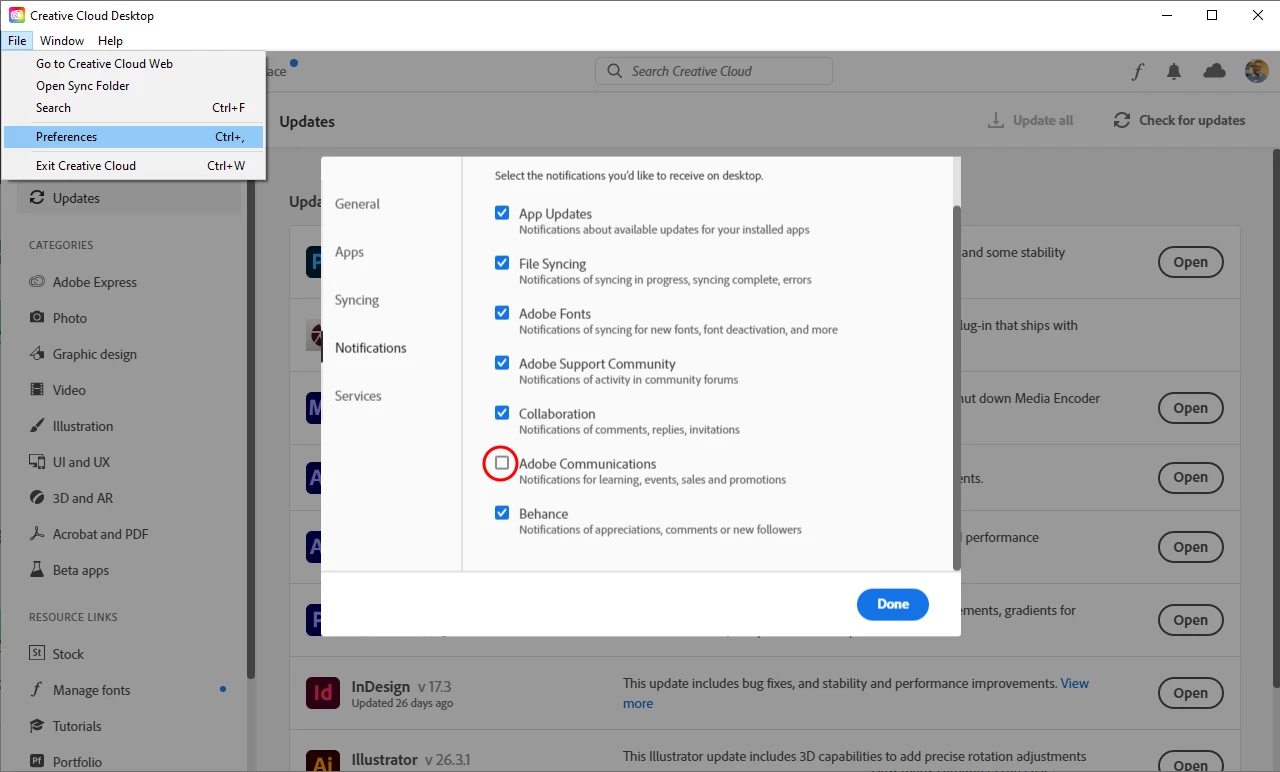Click the Beta apps flask icon
1280x772 pixels.
pyautogui.click(x=37, y=570)
